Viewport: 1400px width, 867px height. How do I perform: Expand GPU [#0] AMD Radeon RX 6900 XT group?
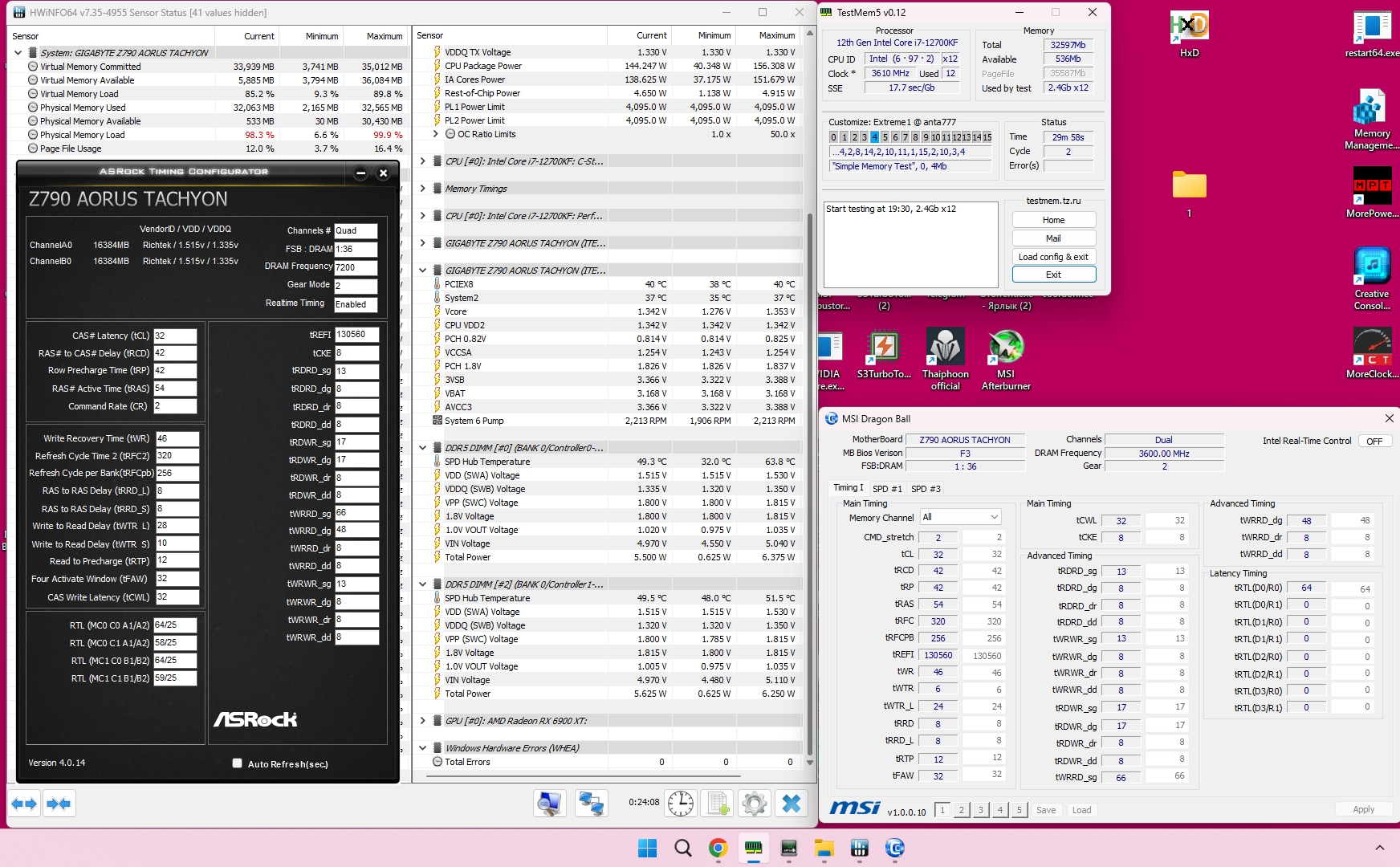point(422,721)
